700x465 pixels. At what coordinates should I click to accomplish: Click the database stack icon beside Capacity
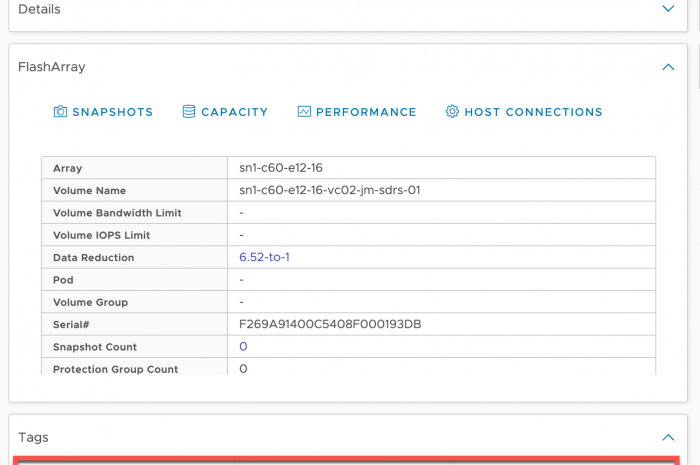(189, 112)
